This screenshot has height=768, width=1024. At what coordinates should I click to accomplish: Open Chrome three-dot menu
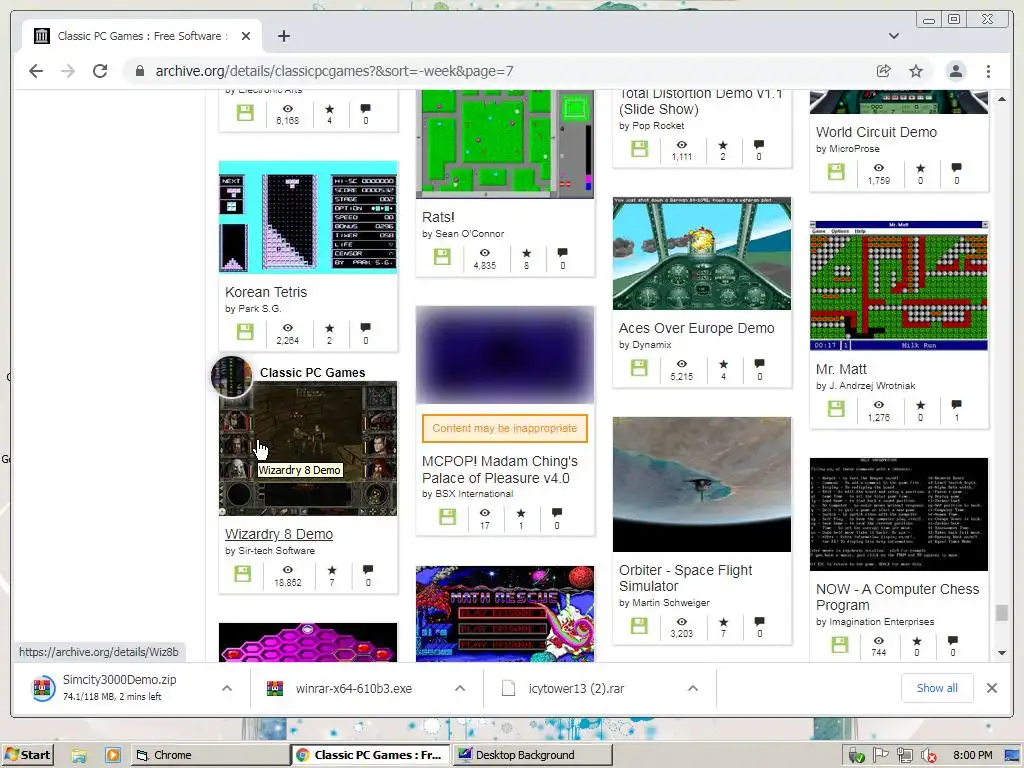point(988,71)
